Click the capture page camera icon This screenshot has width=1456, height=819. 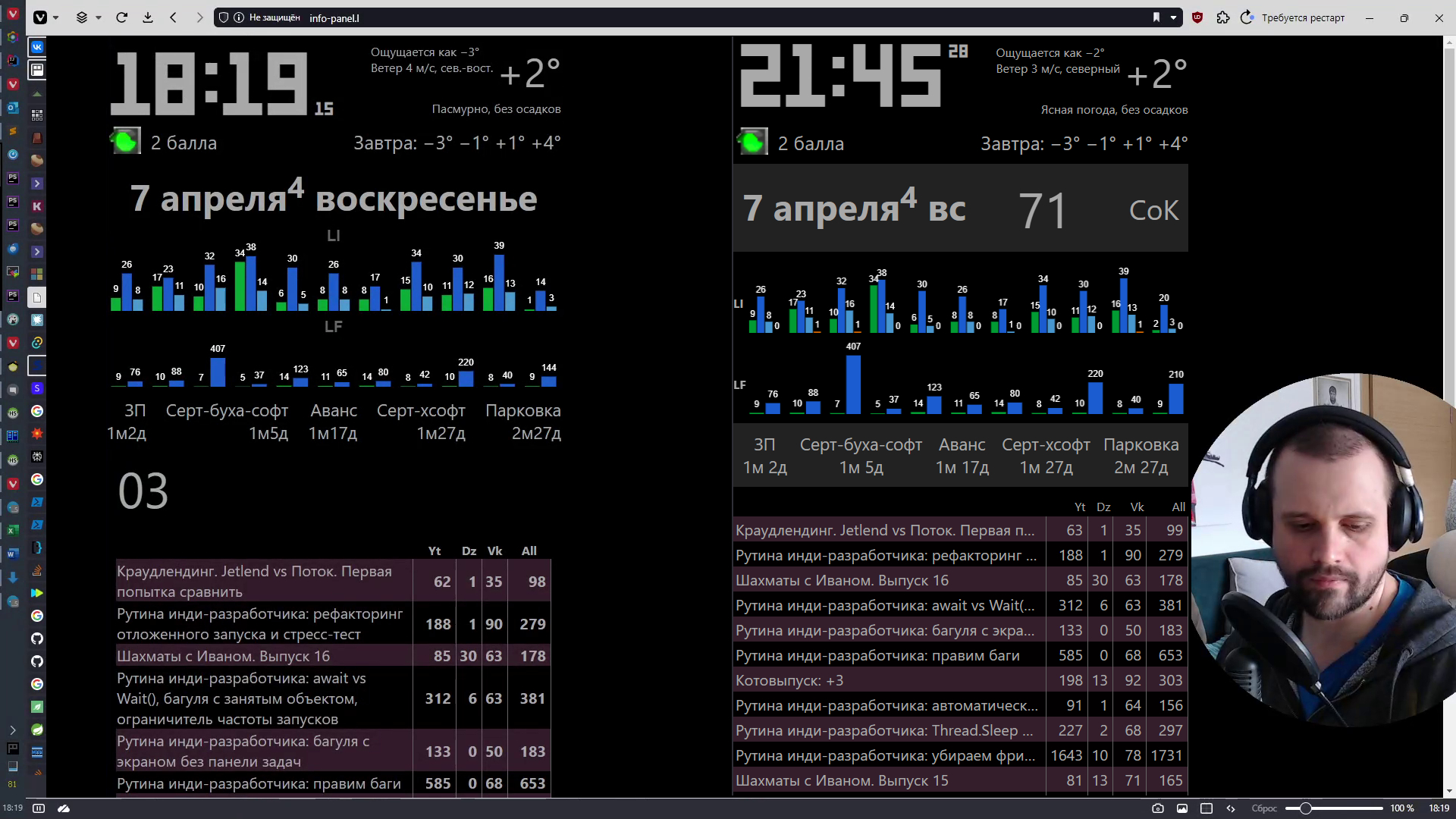[1157, 808]
